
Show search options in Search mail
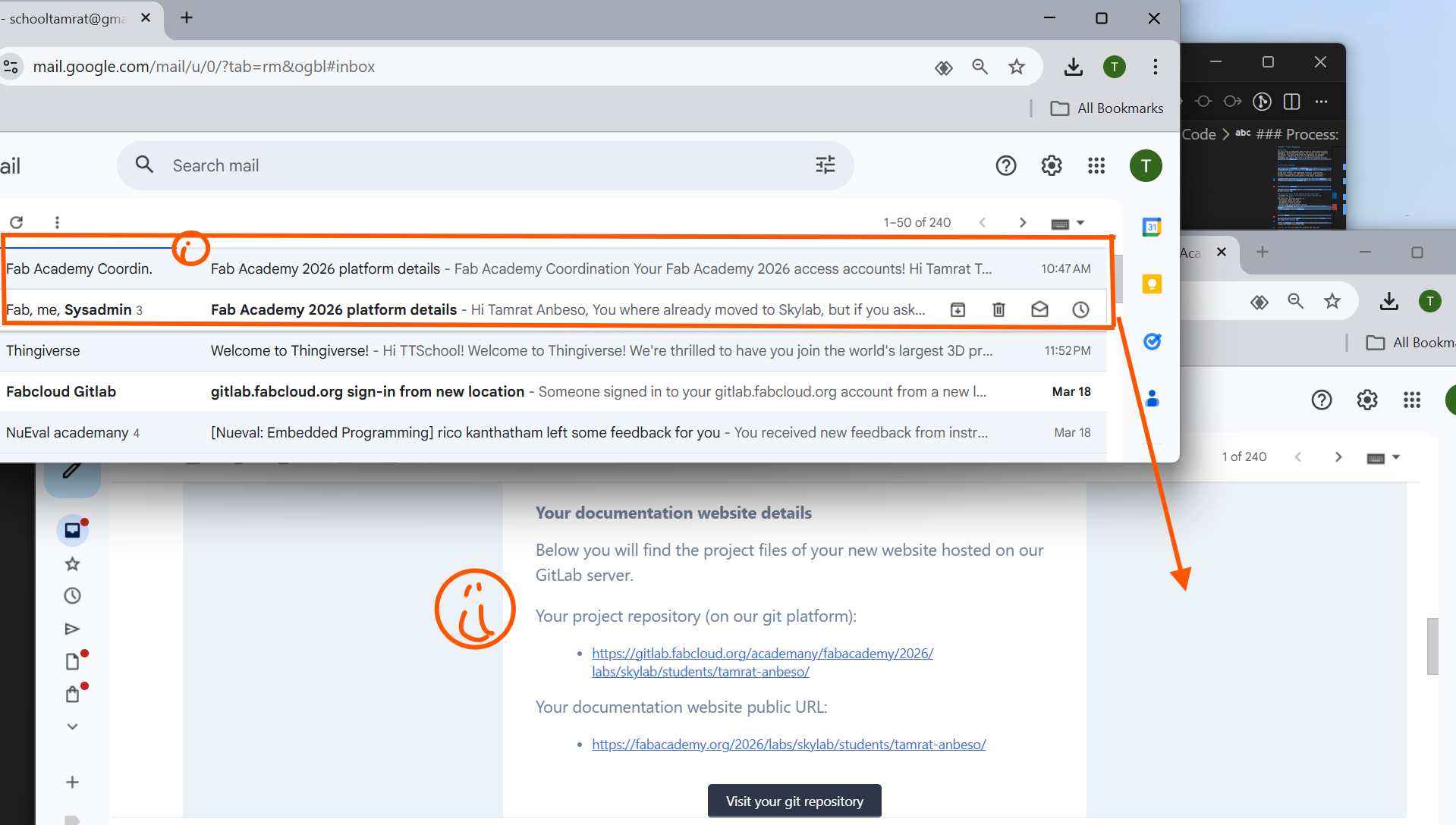(x=825, y=165)
